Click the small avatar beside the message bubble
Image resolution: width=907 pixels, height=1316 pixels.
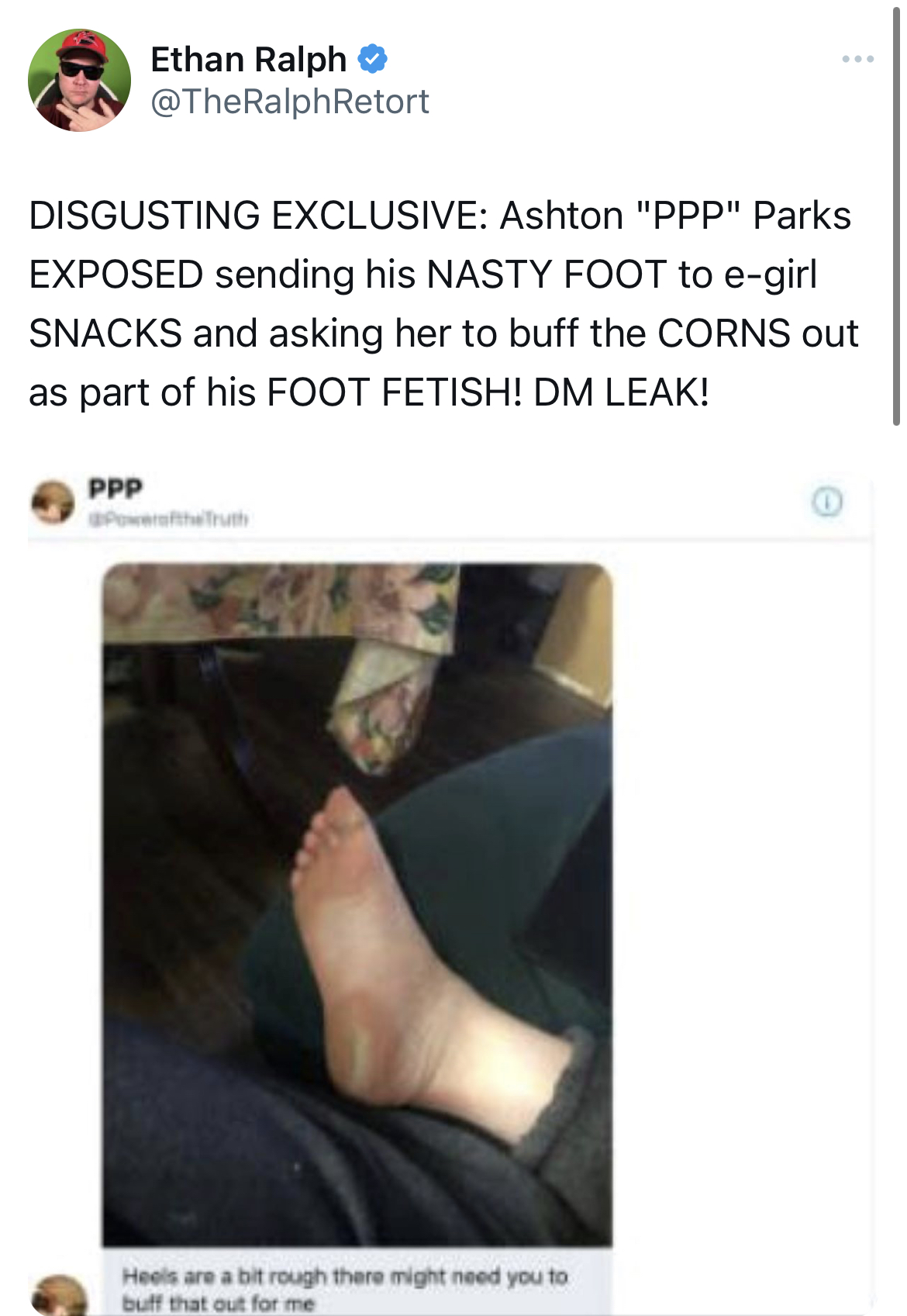click(59, 1294)
